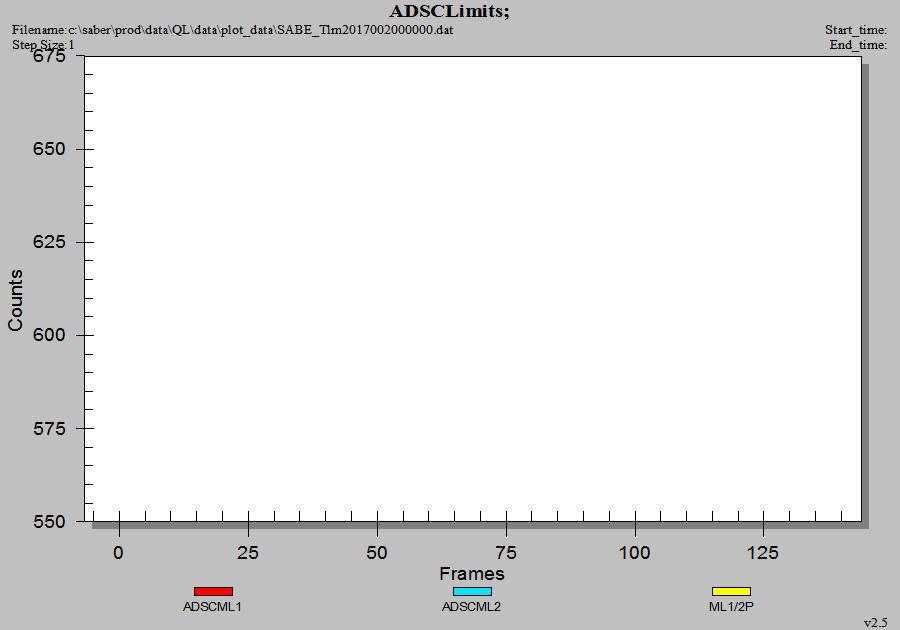The image size is (900, 630).
Task: Click the cyan ADSCML2 legend swatch
Action: [x=472, y=591]
